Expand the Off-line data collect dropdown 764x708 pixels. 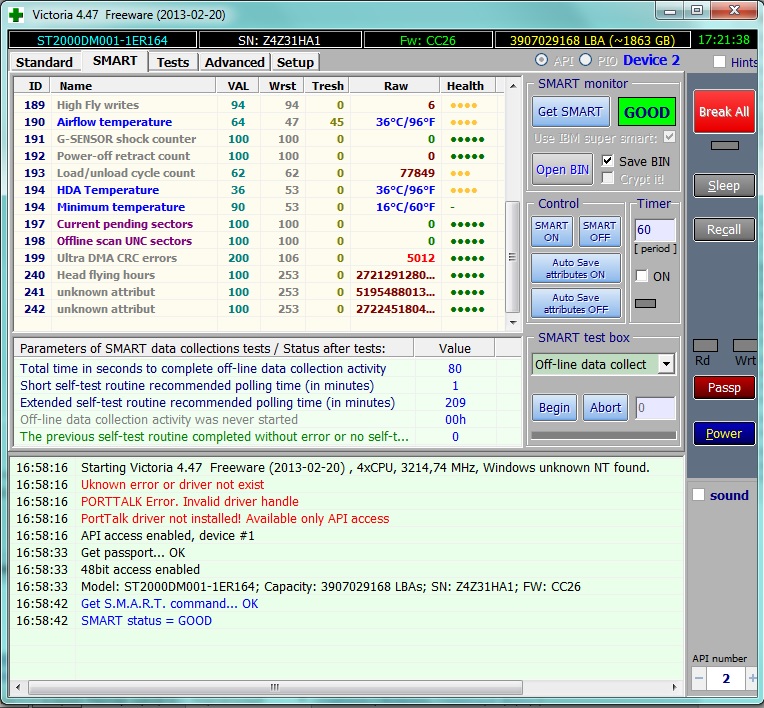tap(666, 364)
